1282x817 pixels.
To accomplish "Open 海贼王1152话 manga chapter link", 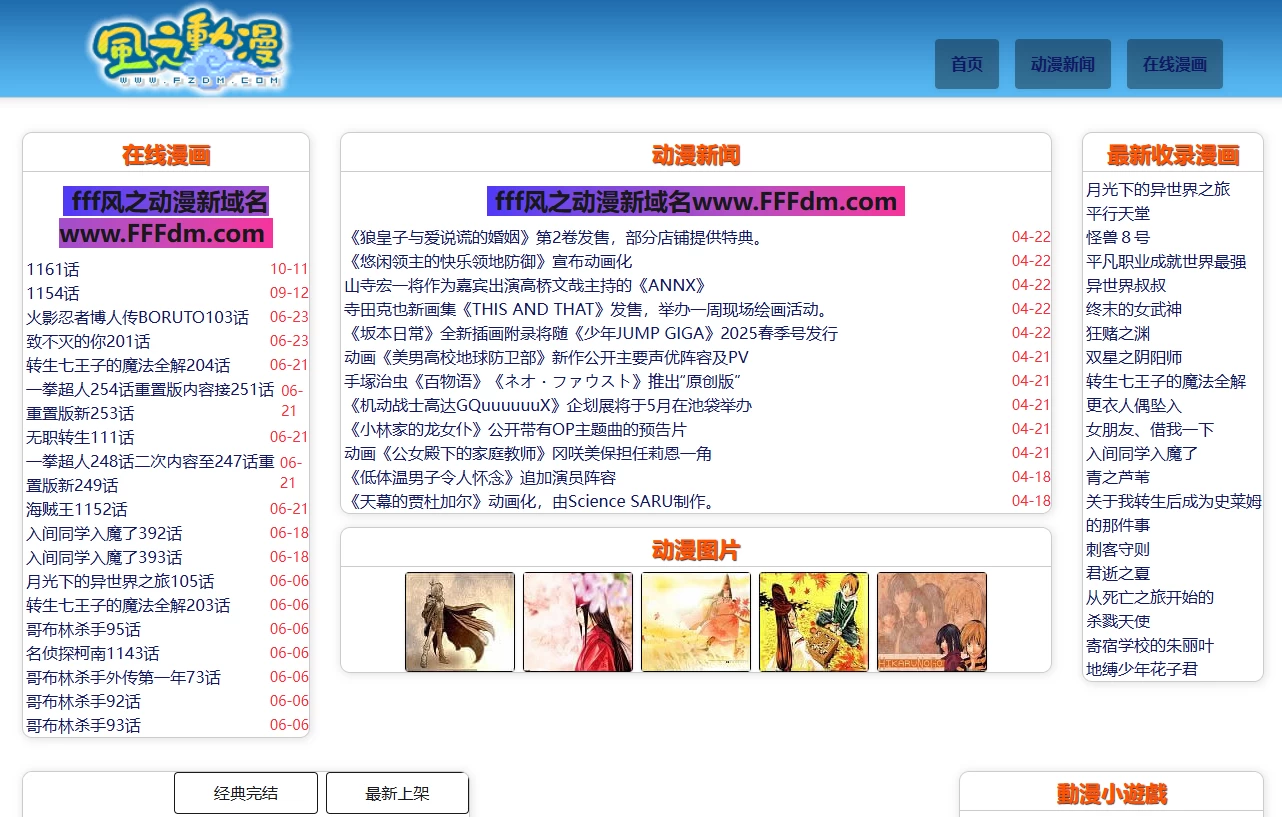I will [x=77, y=509].
